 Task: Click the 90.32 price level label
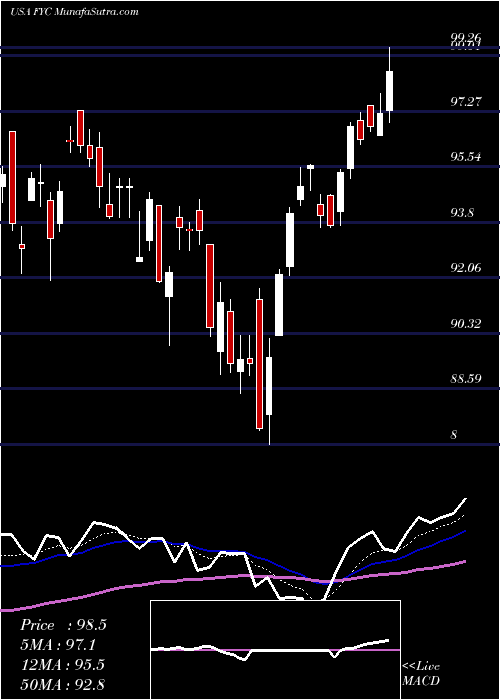[x=466, y=324]
